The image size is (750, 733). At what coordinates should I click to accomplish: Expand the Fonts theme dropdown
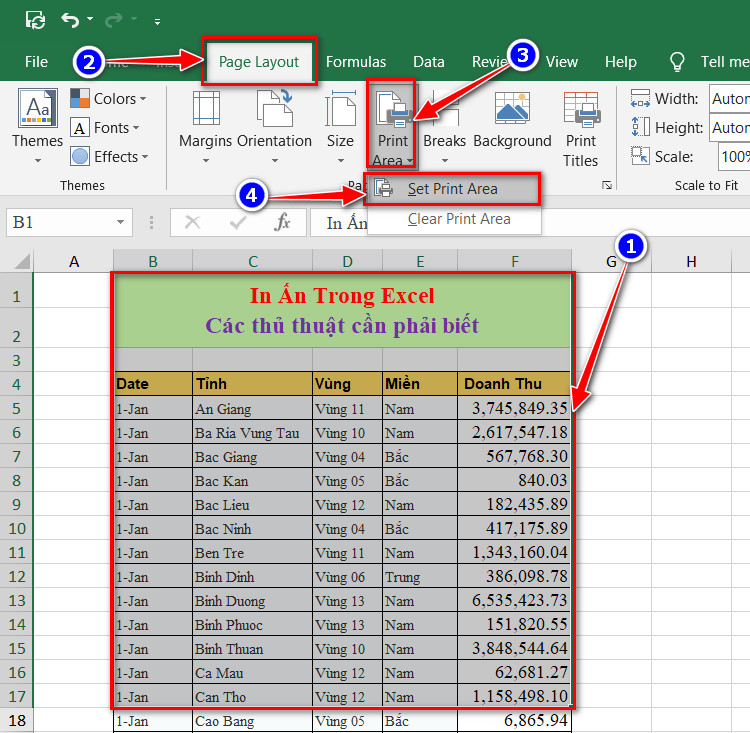(x=105, y=128)
